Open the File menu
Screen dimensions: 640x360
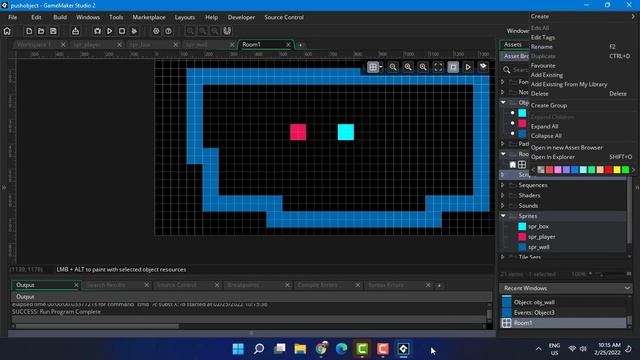click(13, 17)
